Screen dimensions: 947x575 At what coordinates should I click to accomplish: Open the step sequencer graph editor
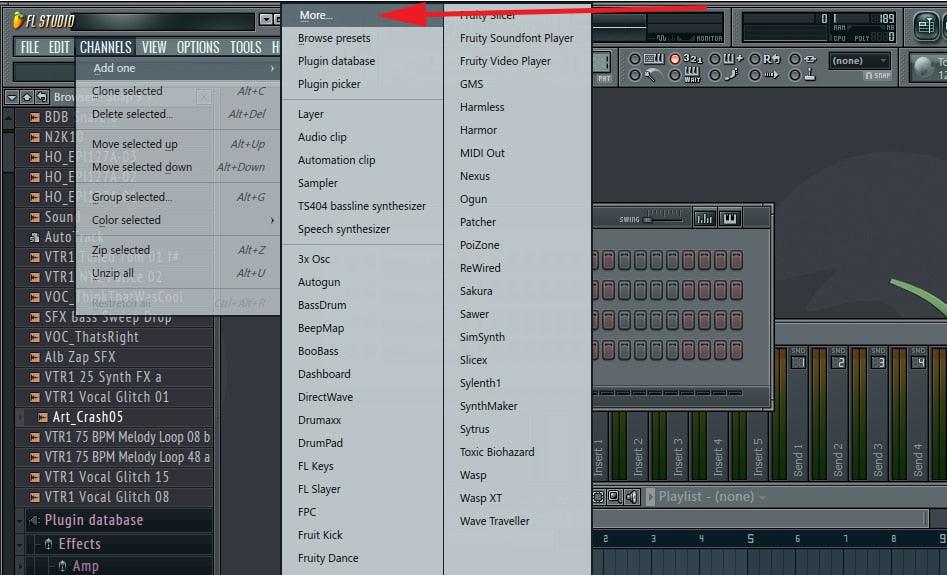coord(704,219)
